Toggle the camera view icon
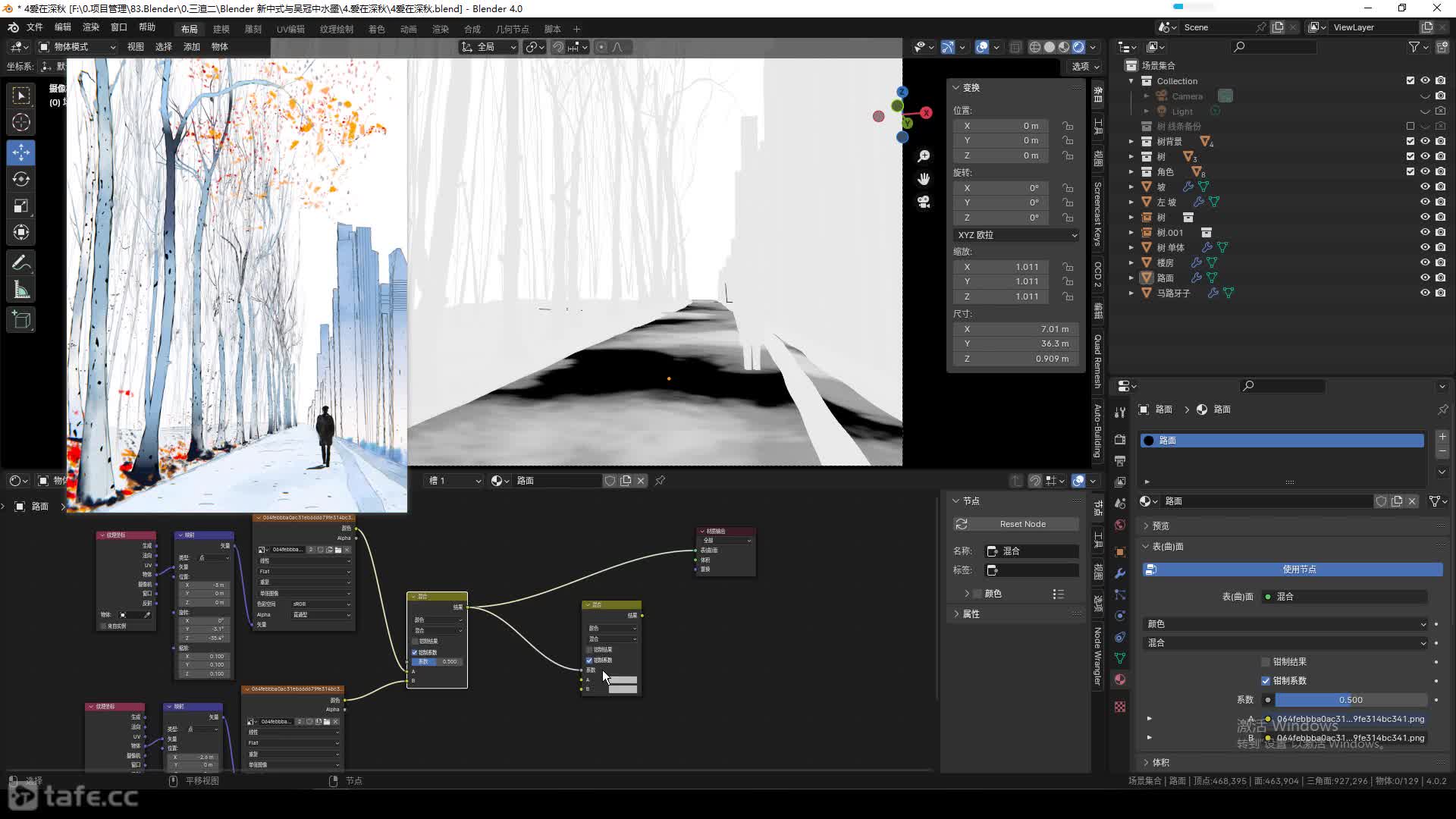1456x819 pixels. [x=924, y=202]
